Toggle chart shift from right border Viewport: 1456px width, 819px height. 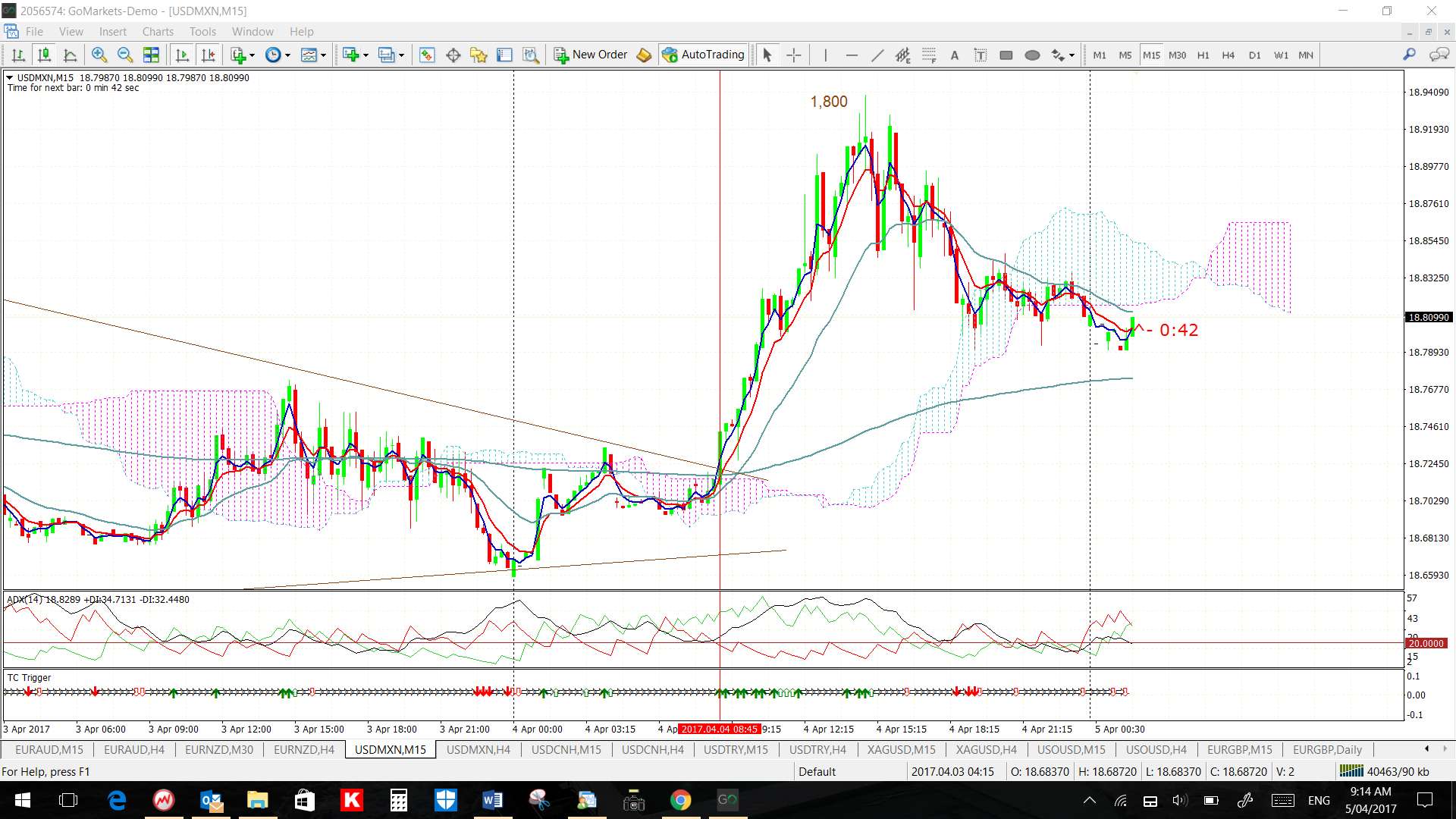click(x=208, y=55)
